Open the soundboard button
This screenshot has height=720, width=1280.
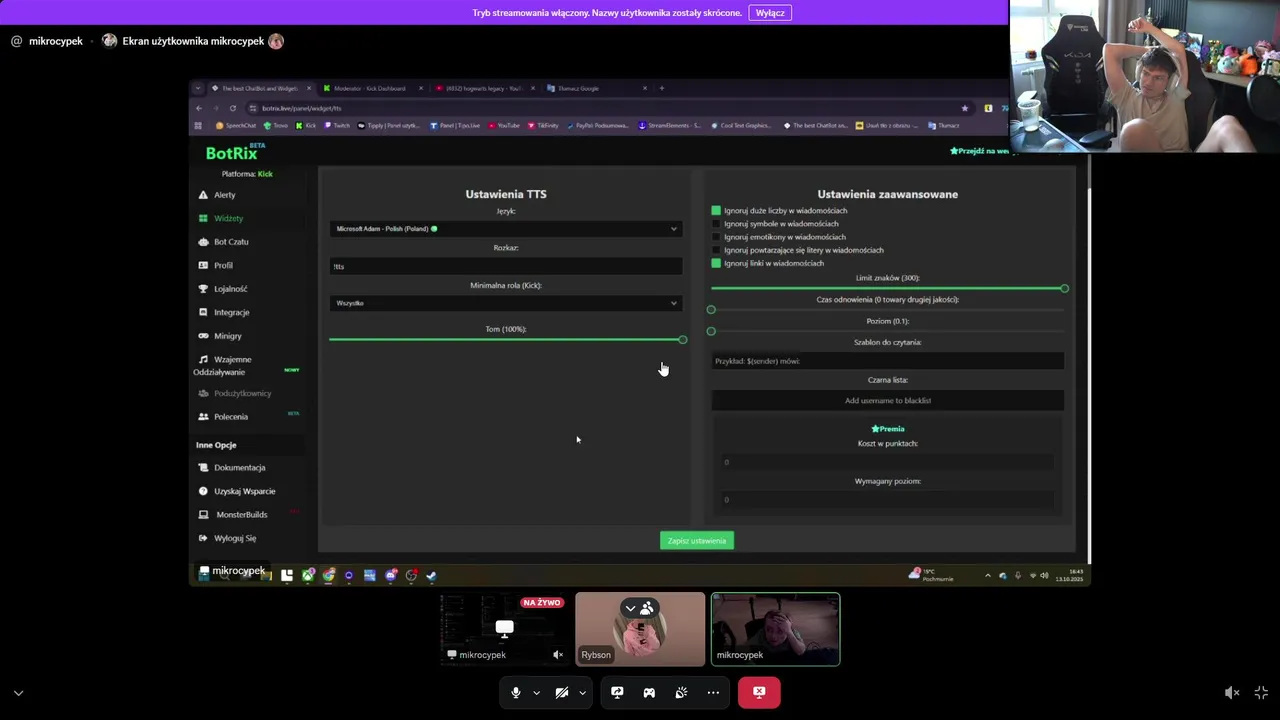681,692
